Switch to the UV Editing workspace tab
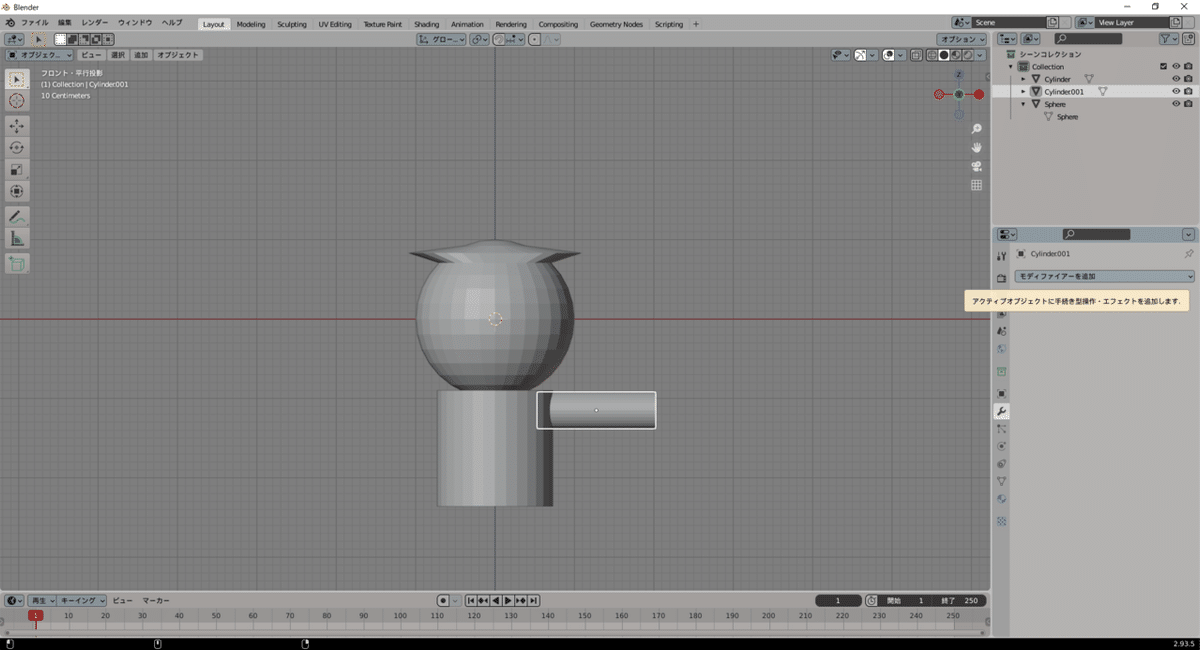Viewport: 1200px width, 650px height. [x=335, y=24]
